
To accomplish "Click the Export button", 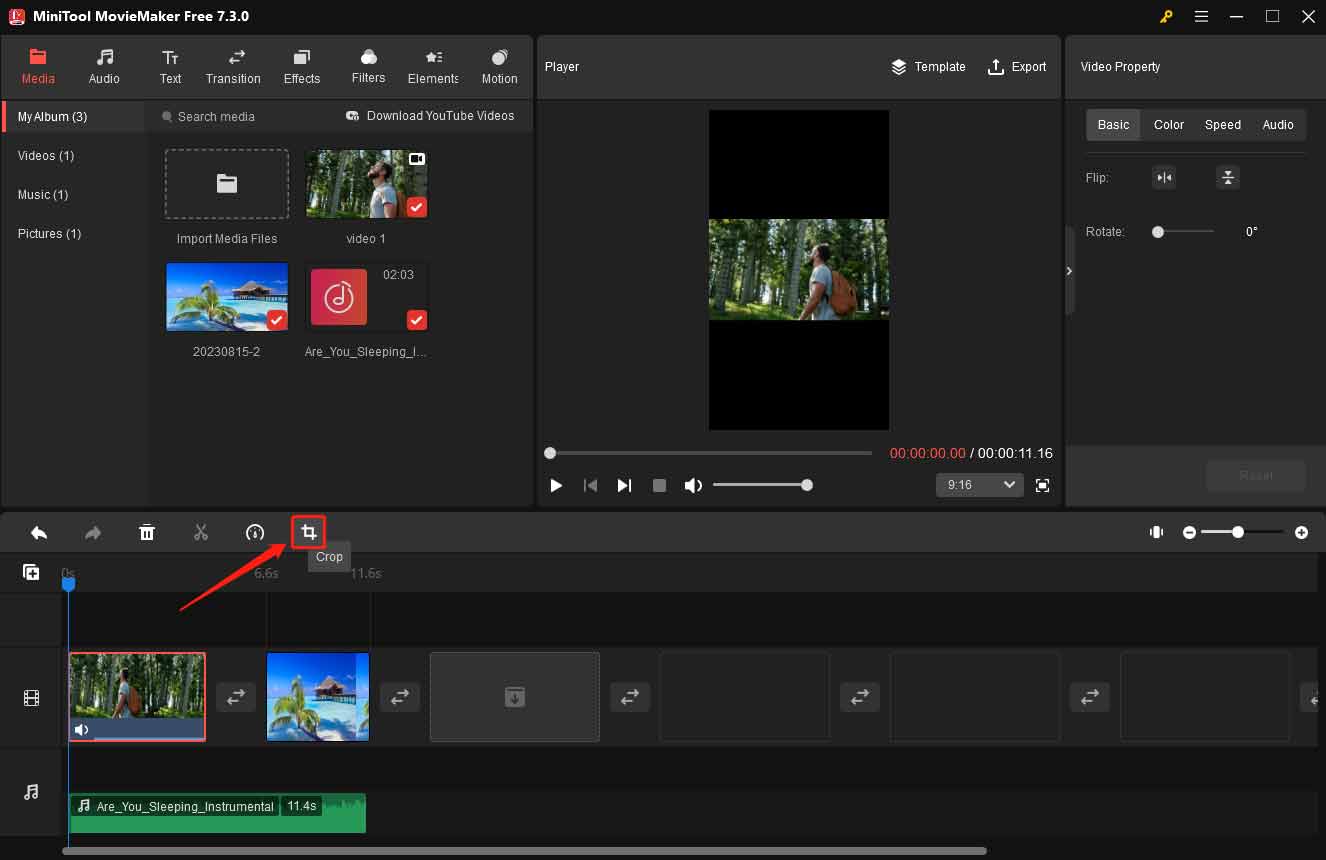I will coord(1017,67).
